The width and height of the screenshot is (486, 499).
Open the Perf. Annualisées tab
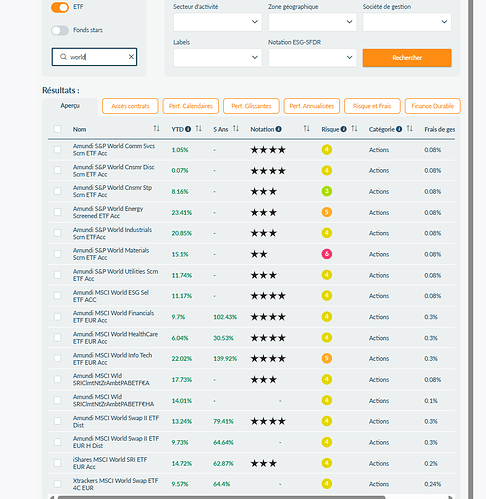[312, 106]
